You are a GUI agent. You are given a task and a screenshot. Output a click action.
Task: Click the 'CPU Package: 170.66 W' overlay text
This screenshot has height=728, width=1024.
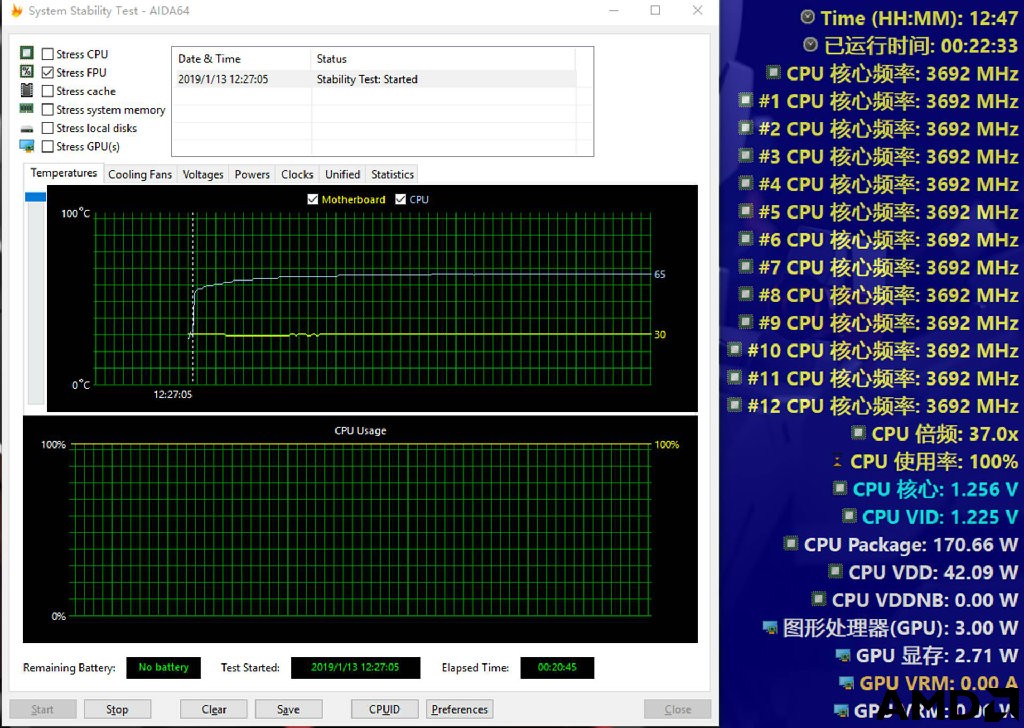[x=910, y=545]
